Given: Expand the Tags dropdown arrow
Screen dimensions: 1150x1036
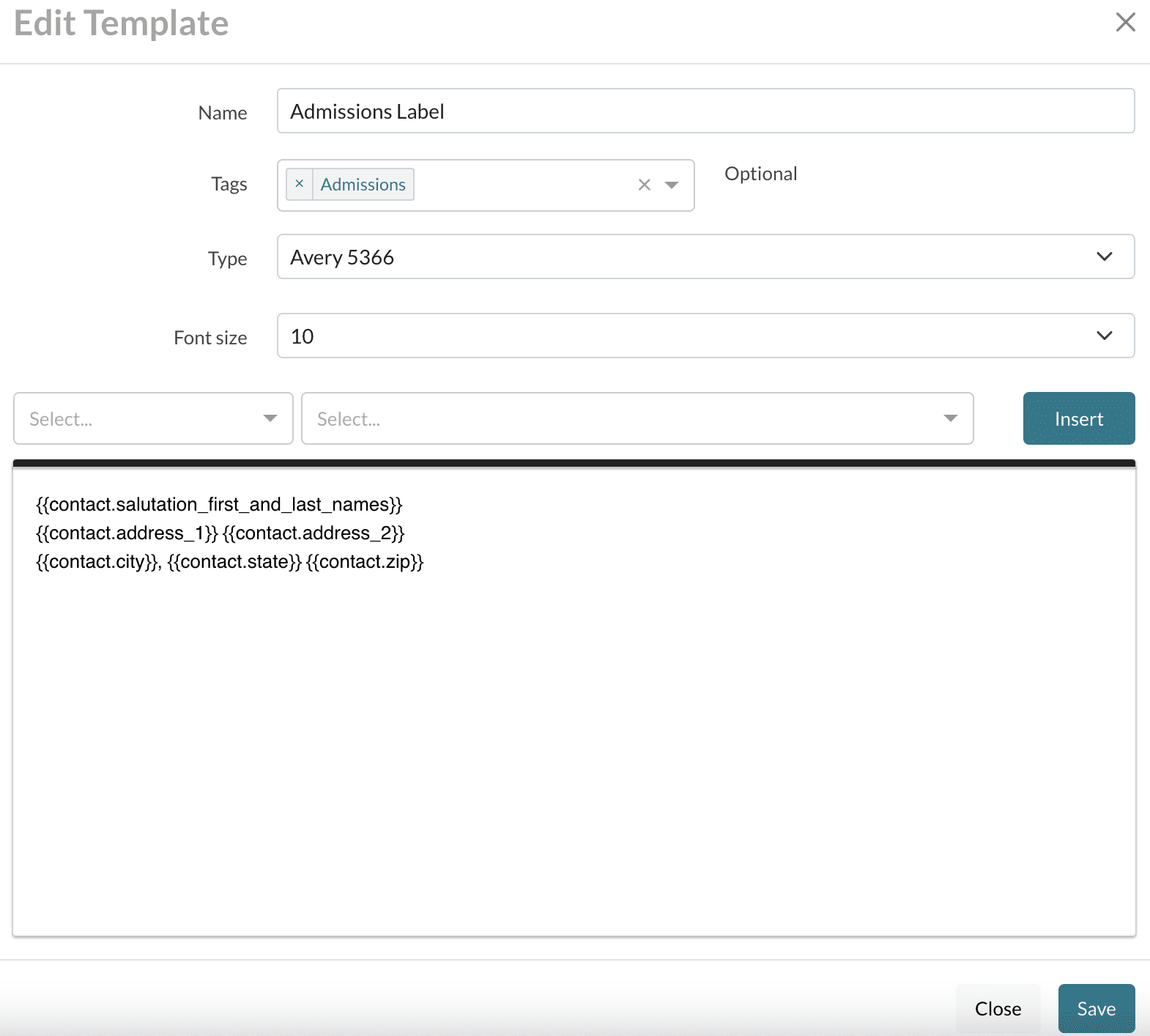Looking at the screenshot, I should tap(672, 185).
